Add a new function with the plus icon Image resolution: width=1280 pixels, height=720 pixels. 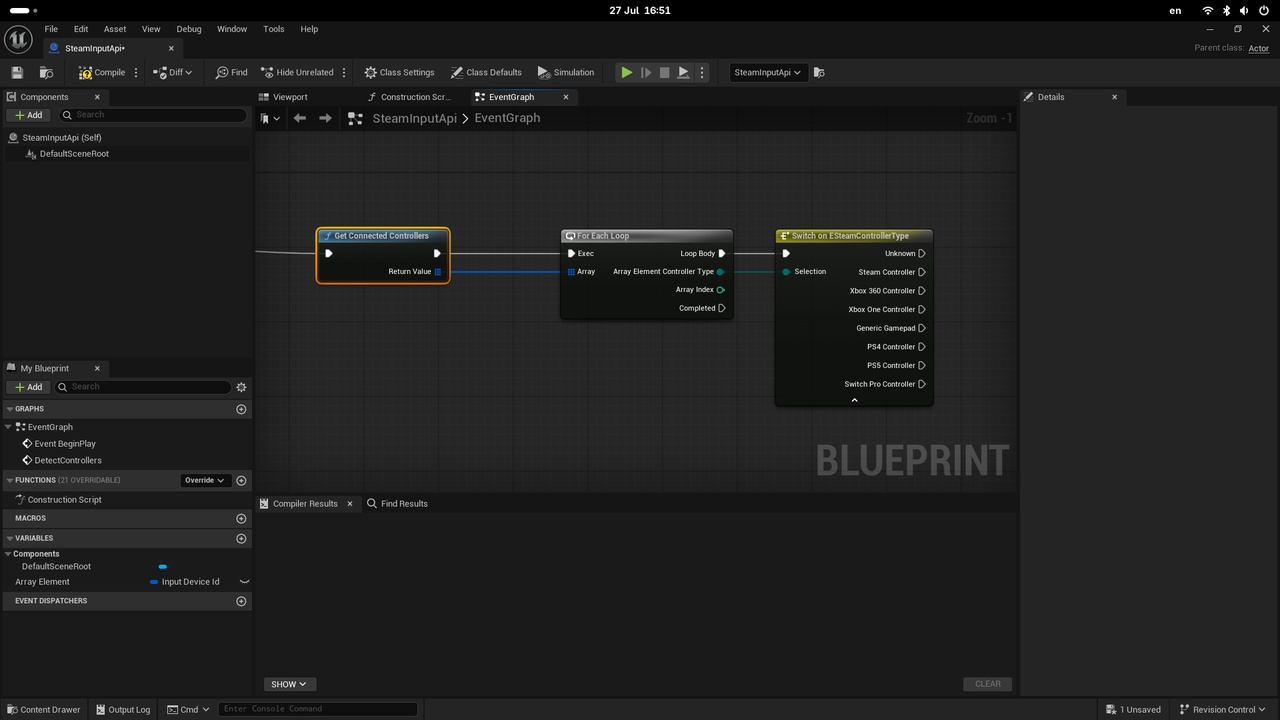point(241,480)
